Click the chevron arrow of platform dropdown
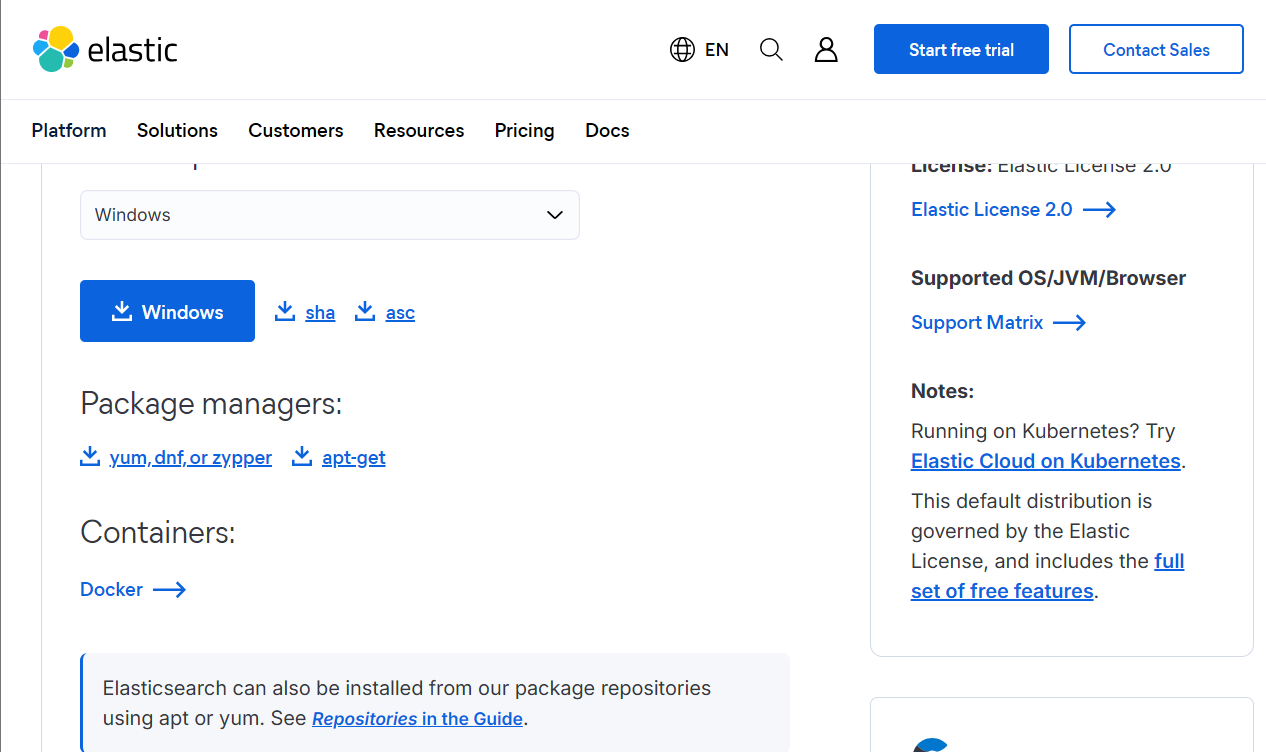Screen dimensions: 1266x752 coord(555,215)
